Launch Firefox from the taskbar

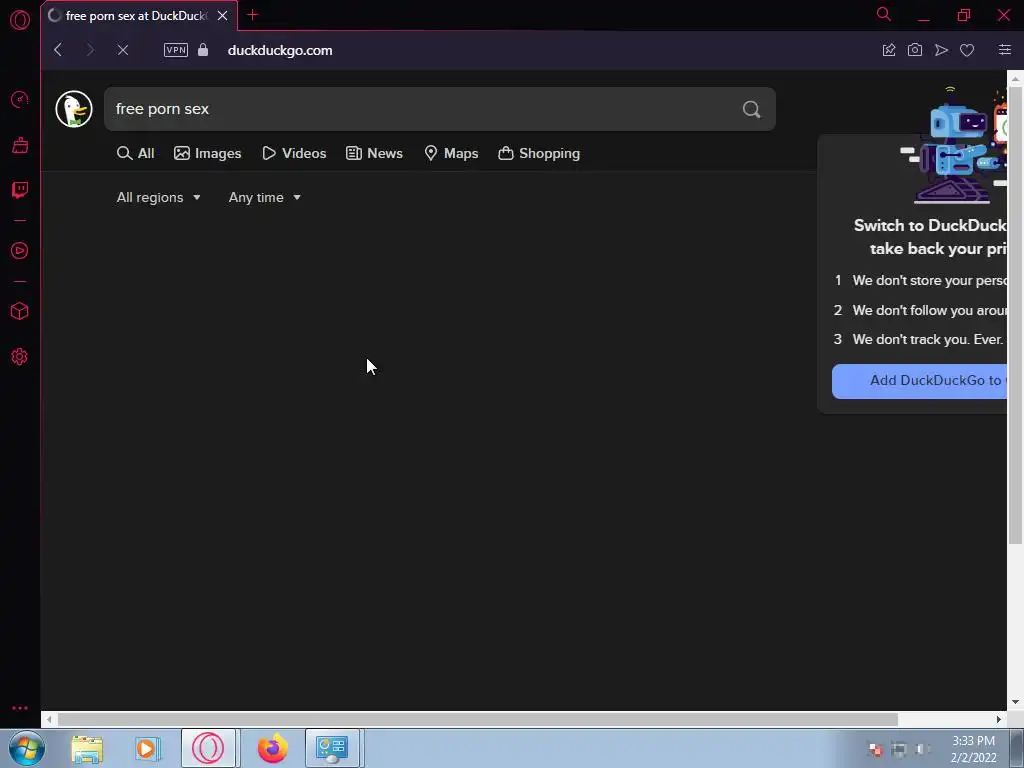tap(272, 748)
